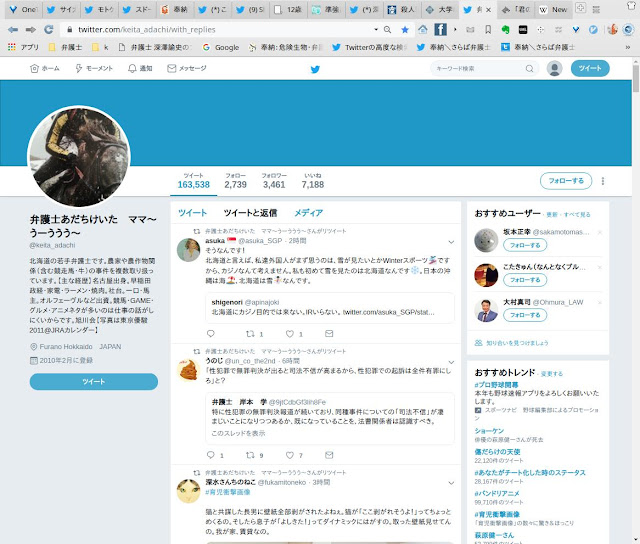Click the アプリ apps grid icon
The width and height of the screenshot is (640, 544).
(x=12, y=47)
